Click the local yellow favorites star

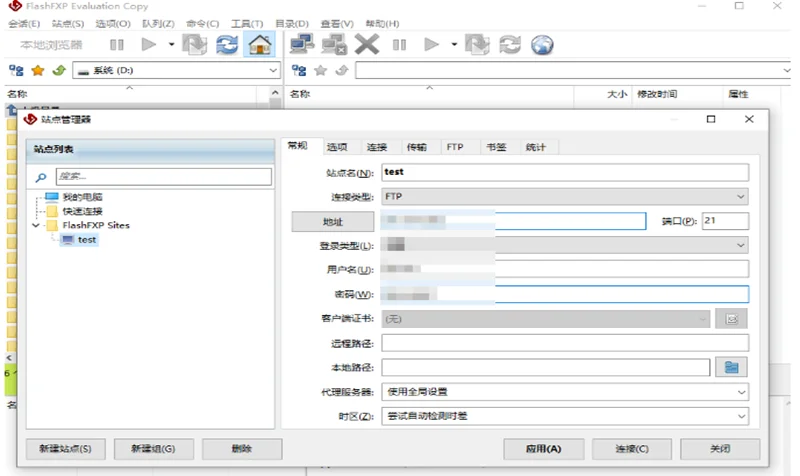coord(38,70)
